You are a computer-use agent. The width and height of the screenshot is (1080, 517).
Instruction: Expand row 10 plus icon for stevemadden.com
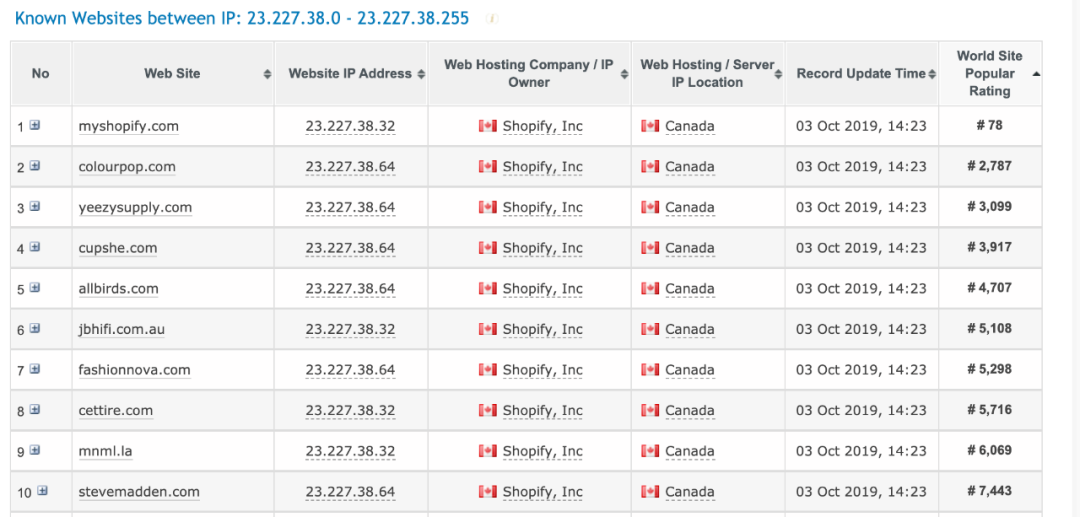click(x=42, y=491)
